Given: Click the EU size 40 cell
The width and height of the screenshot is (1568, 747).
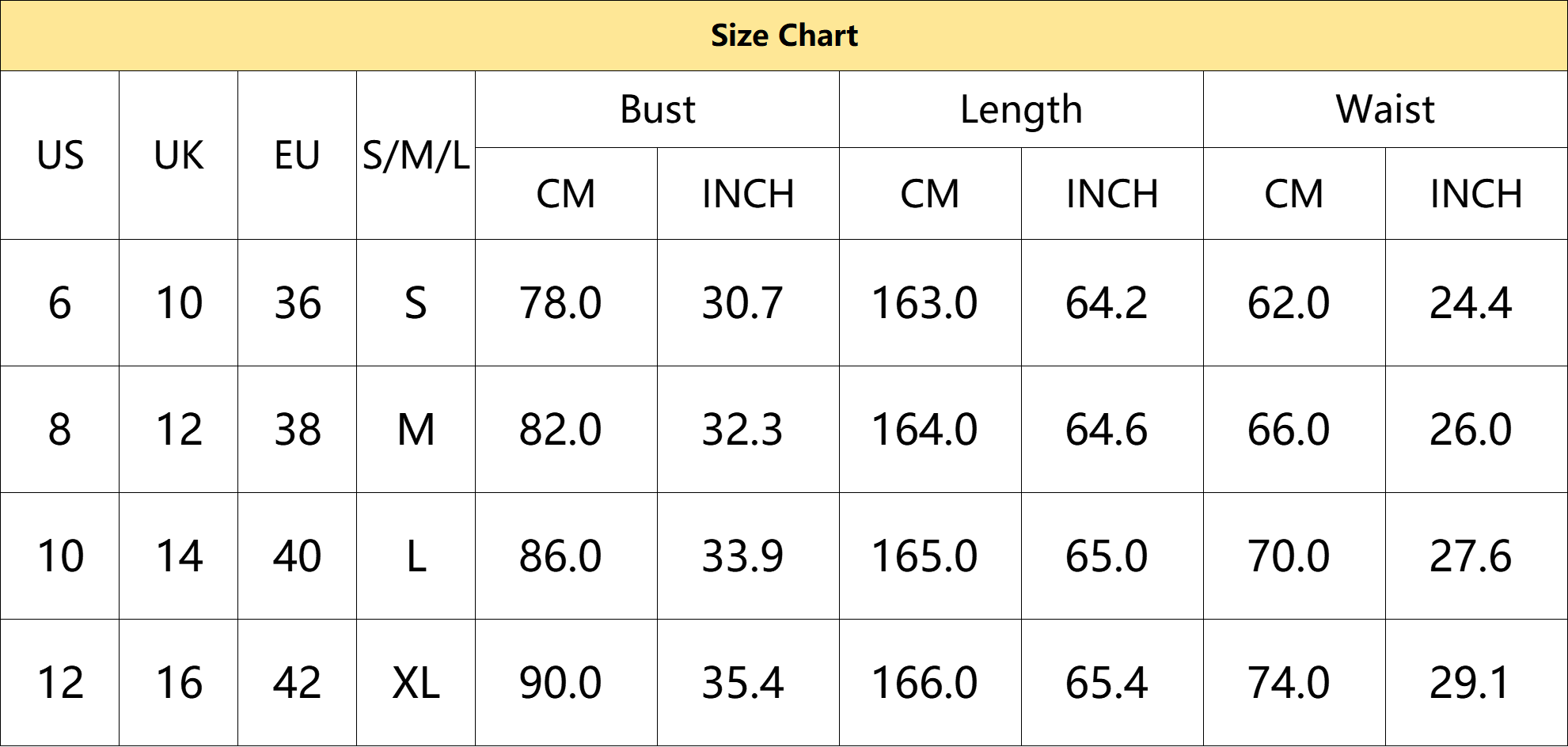Looking at the screenshot, I should 298,556.
